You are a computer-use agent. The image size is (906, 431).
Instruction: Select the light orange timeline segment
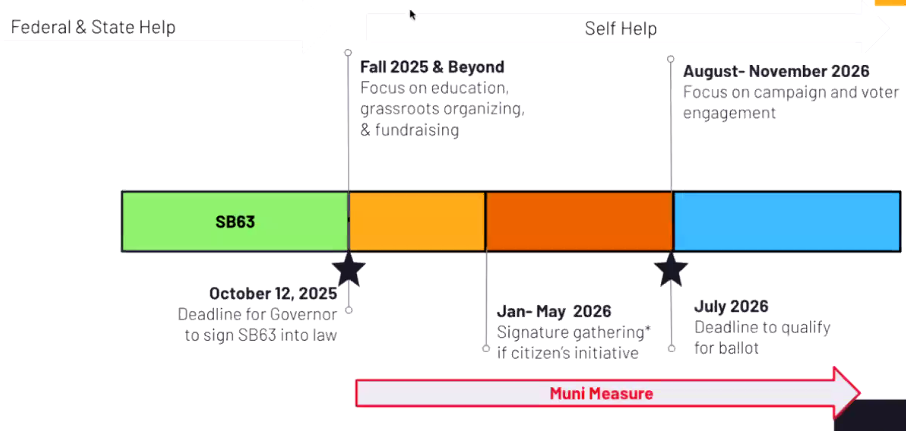[x=417, y=221]
